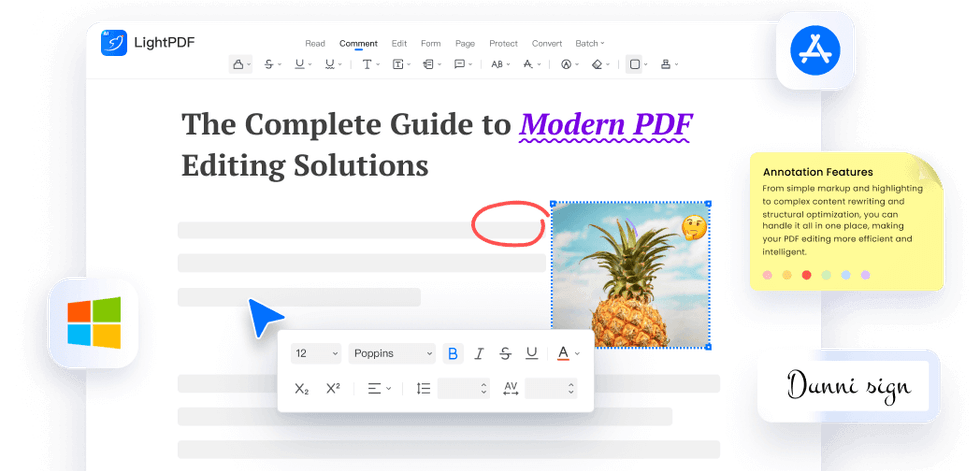Screen dimensions: 980x471
Task: Select the strikeout A text tool
Action: pos(528,64)
